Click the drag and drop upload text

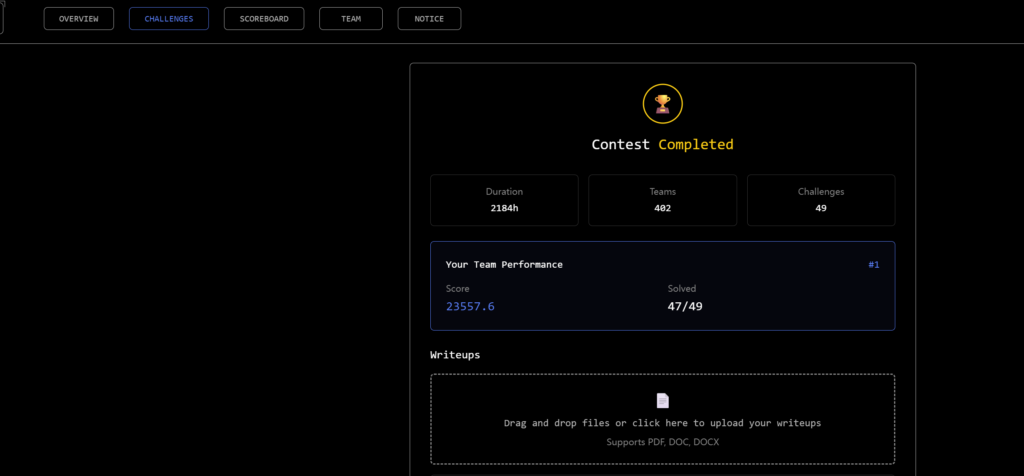tap(662, 423)
